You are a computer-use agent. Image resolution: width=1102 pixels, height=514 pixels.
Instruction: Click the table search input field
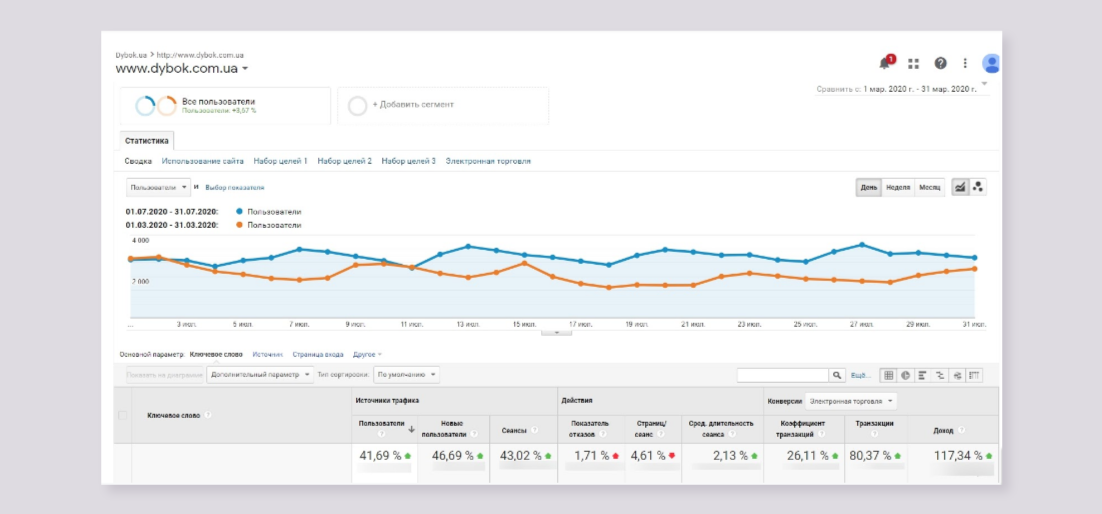[782, 375]
